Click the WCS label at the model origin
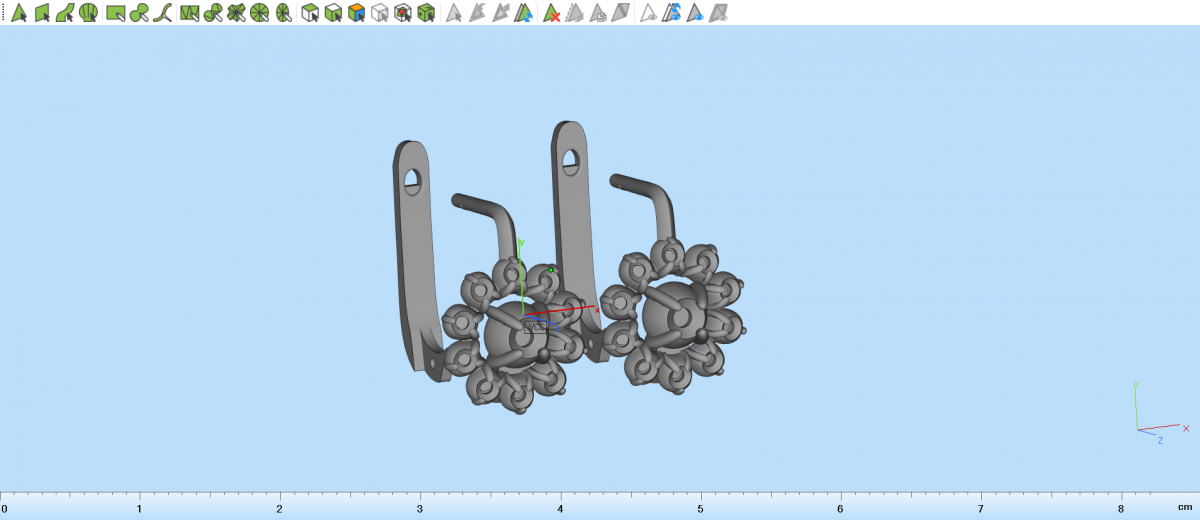The width and height of the screenshot is (1200, 520). (x=535, y=326)
